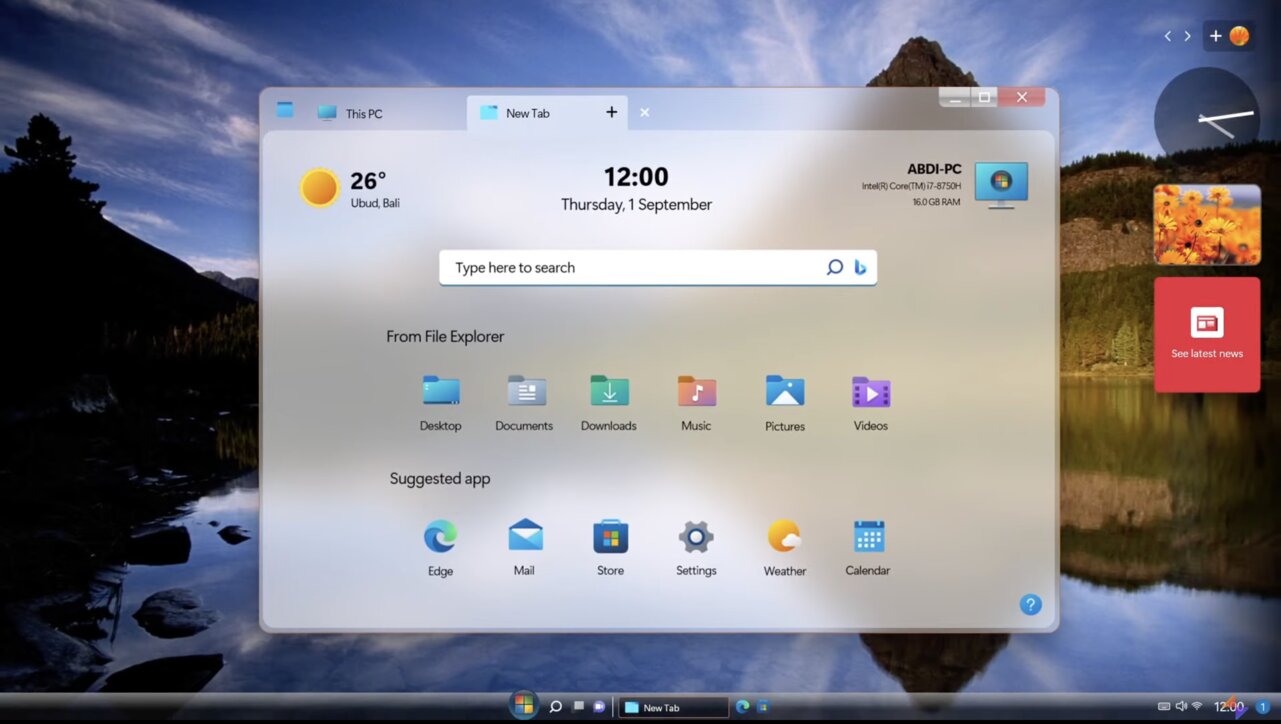This screenshot has height=724, width=1281.
Task: Click the Suggested app heading
Action: [440, 479]
